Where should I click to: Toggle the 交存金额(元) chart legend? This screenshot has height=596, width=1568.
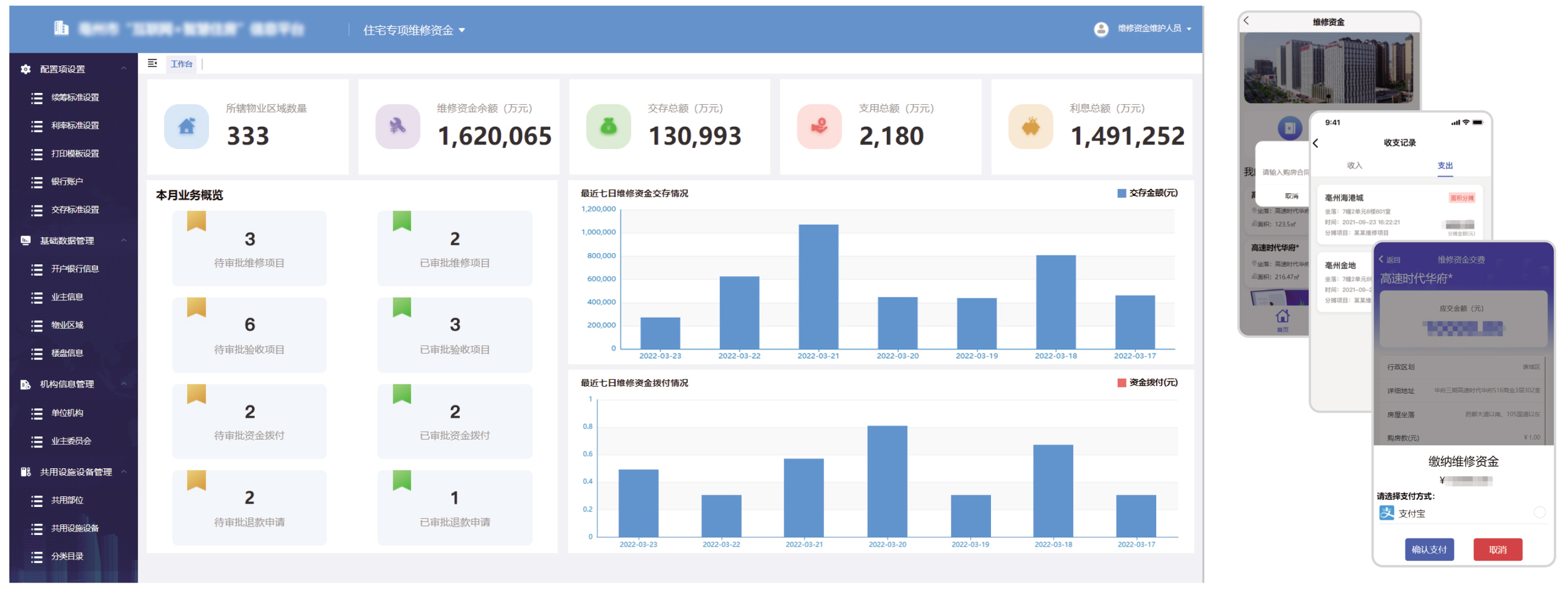point(1147,193)
